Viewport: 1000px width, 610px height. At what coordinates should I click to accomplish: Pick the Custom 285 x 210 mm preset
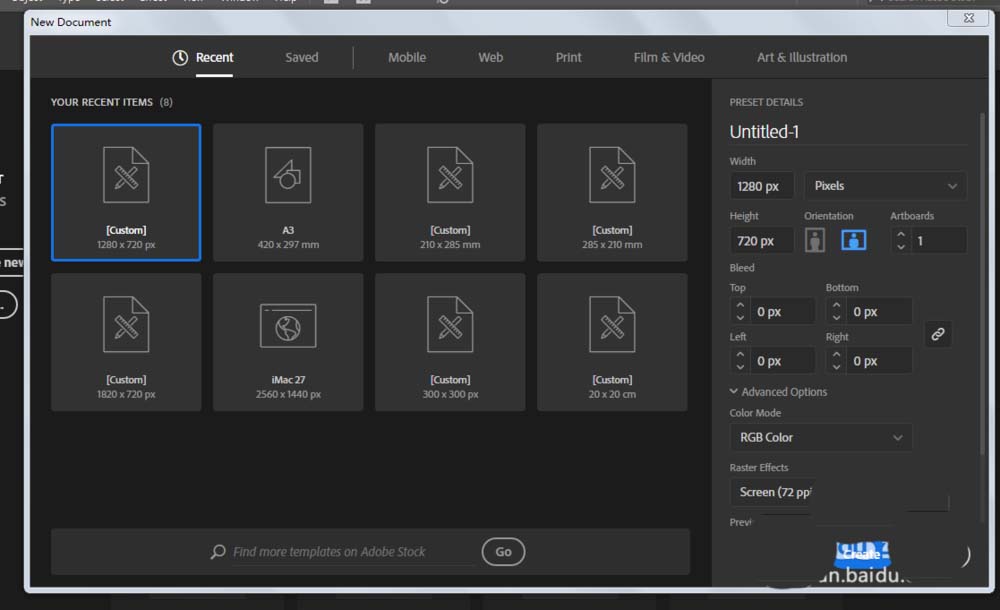point(612,192)
